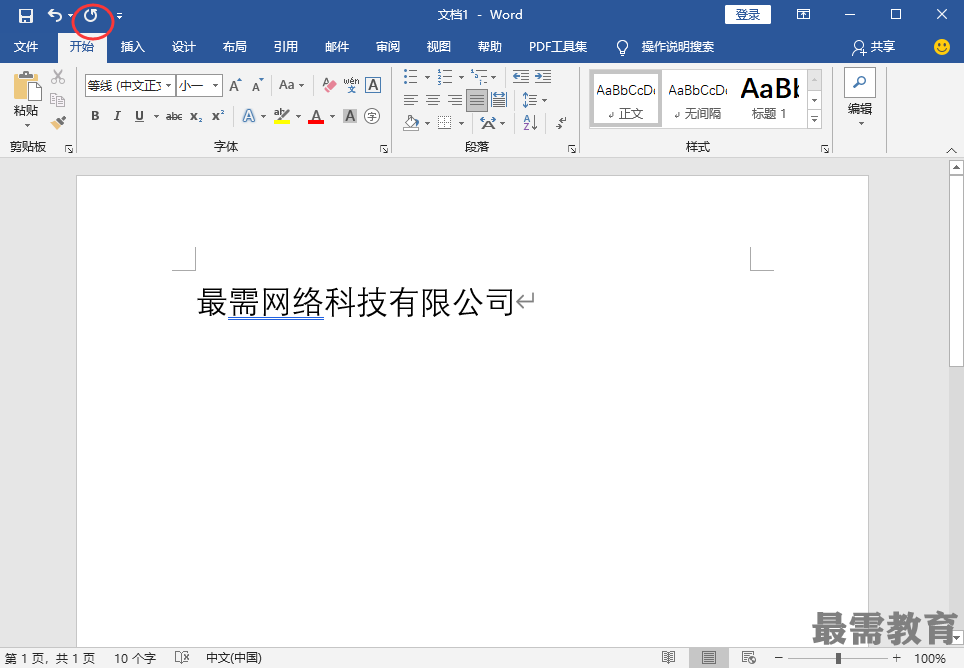The image size is (964, 668).
Task: Open the highlight color dropdown arrow
Action: click(x=299, y=116)
